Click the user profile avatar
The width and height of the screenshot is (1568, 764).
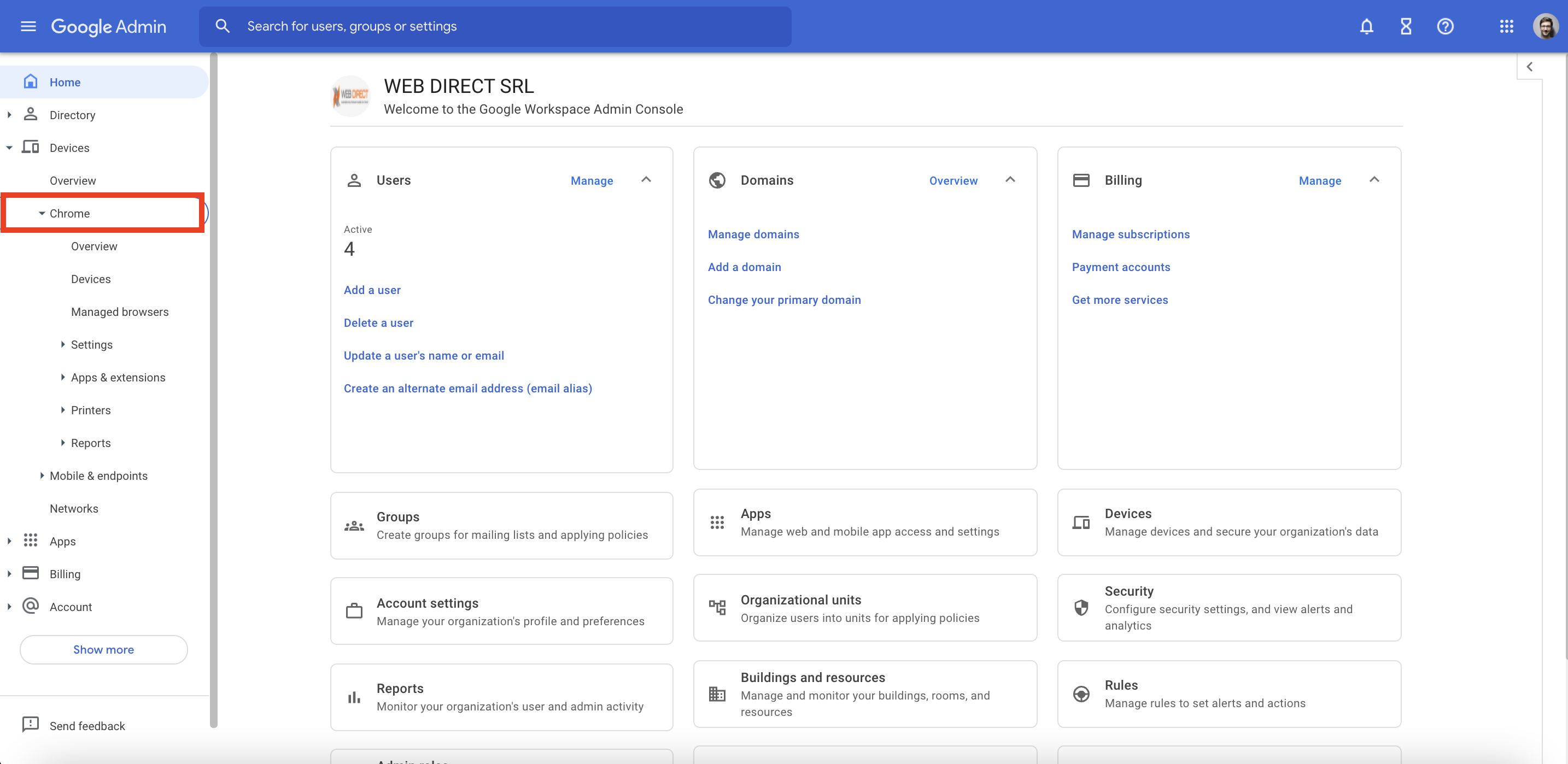[1545, 26]
